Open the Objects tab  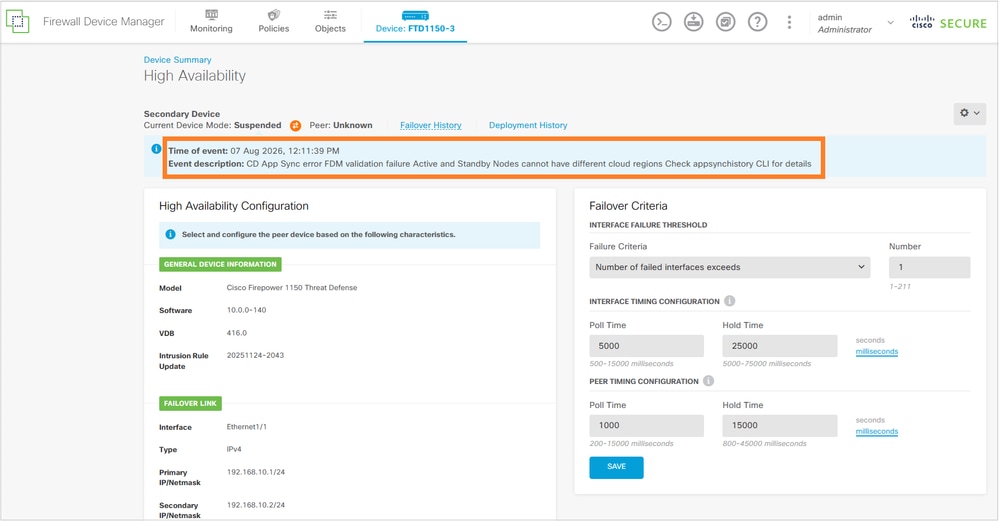[330, 22]
